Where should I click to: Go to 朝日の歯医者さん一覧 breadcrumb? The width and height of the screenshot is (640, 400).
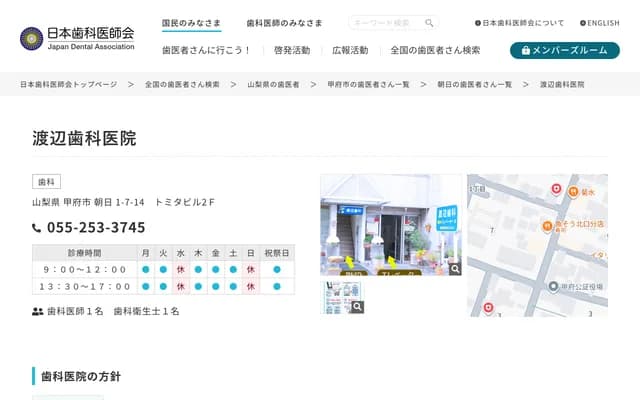click(474, 84)
